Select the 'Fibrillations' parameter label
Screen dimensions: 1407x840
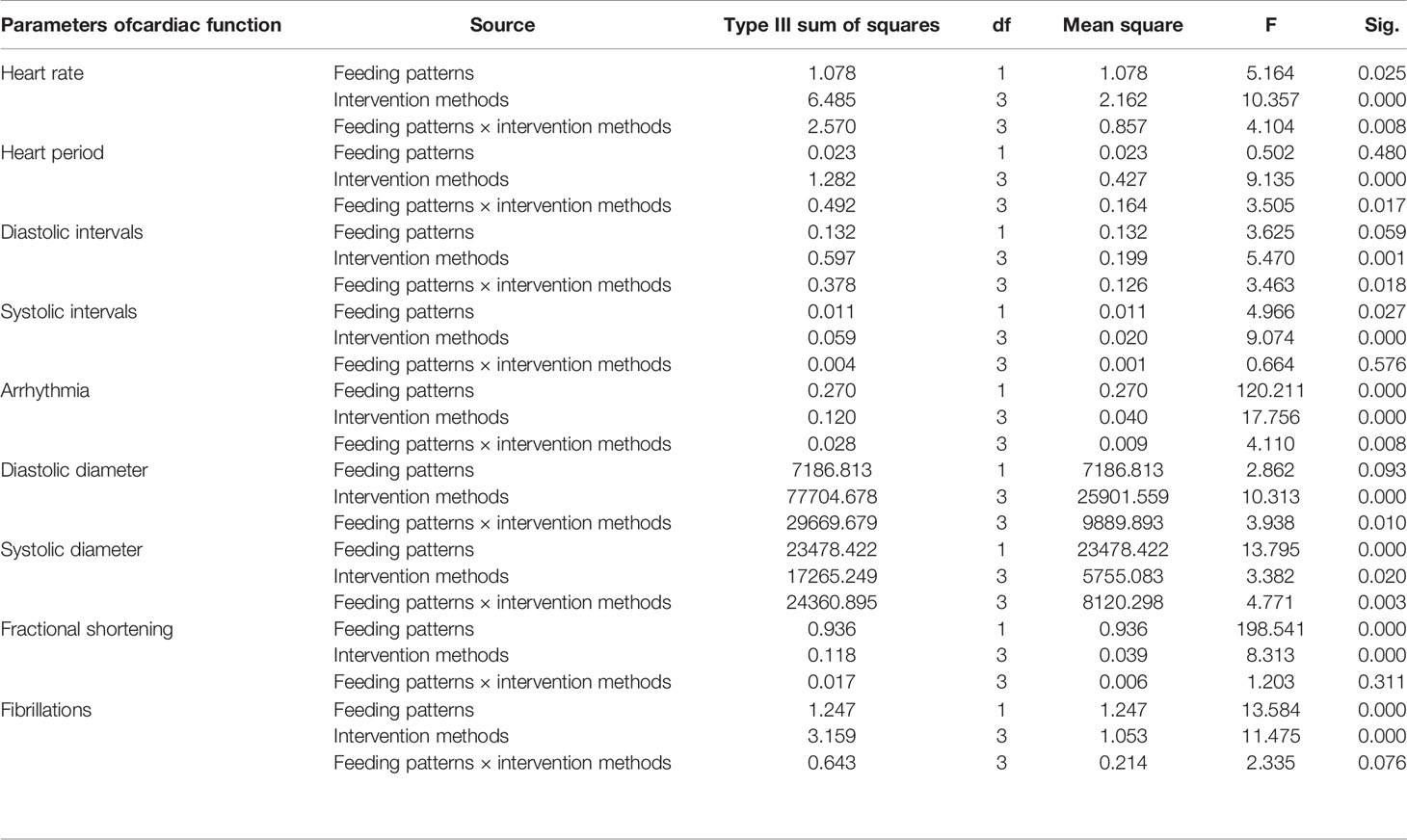pos(46,710)
